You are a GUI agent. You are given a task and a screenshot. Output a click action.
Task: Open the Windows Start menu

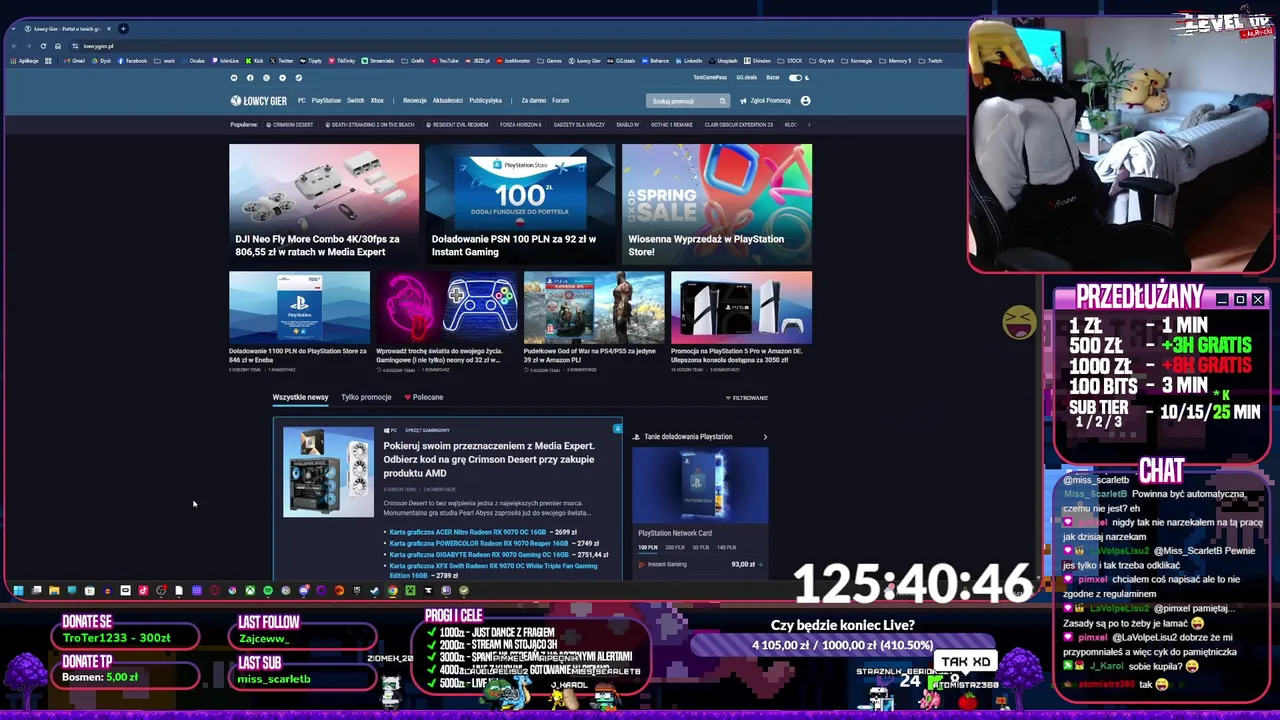click(18, 591)
